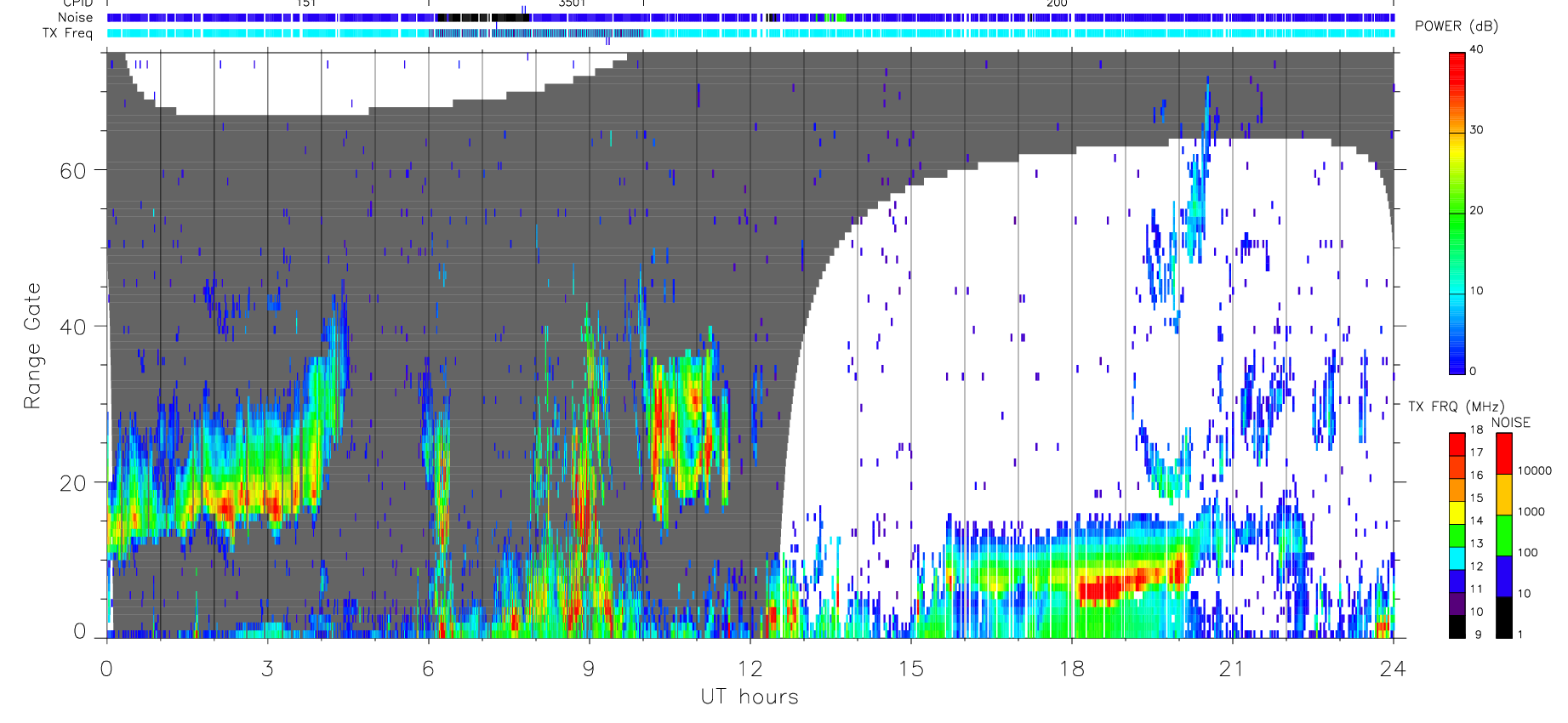Click the POWER (dB) colorbar title
Image resolution: width=1568 pixels, height=723 pixels.
[1457, 26]
